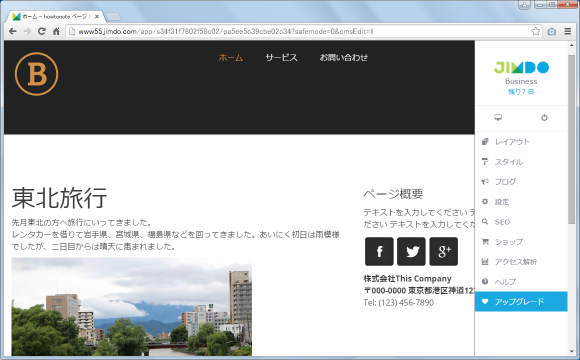
Task: Open the Chrome hamburger menu
Action: pos(568,31)
